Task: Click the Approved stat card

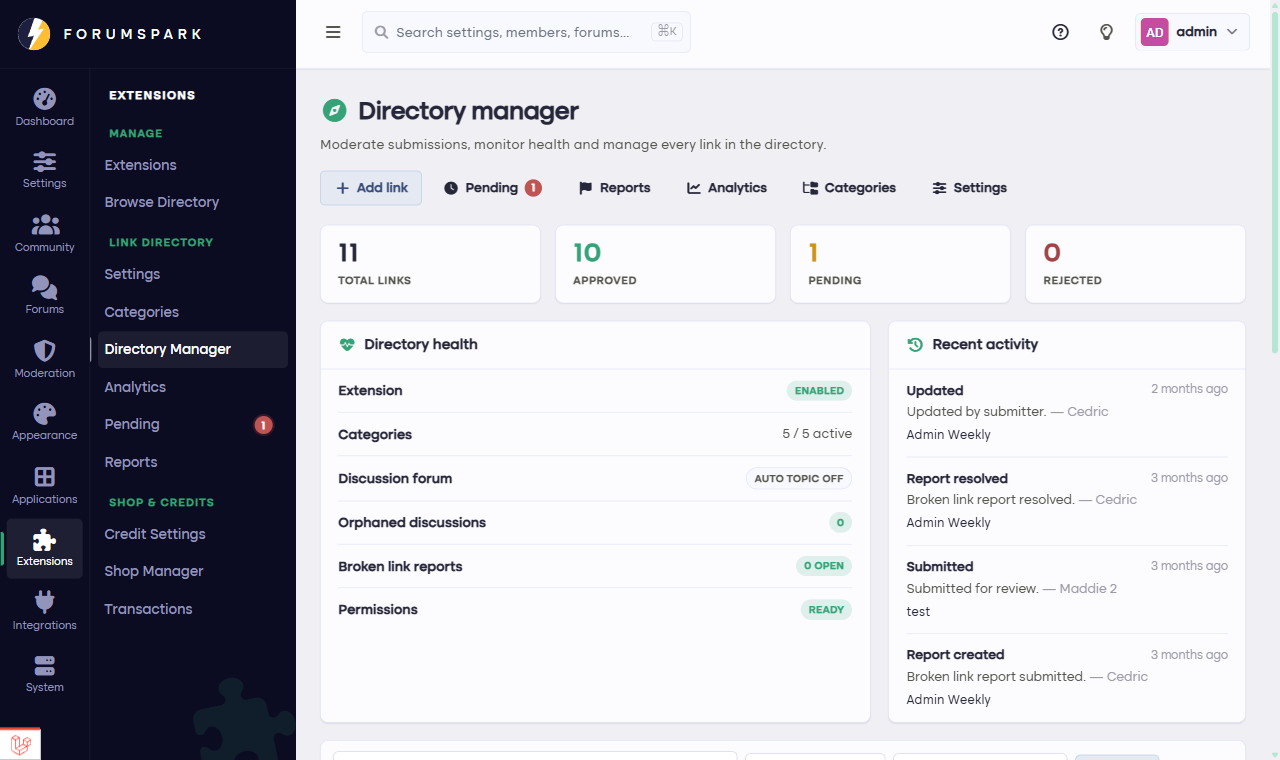Action: (x=665, y=264)
